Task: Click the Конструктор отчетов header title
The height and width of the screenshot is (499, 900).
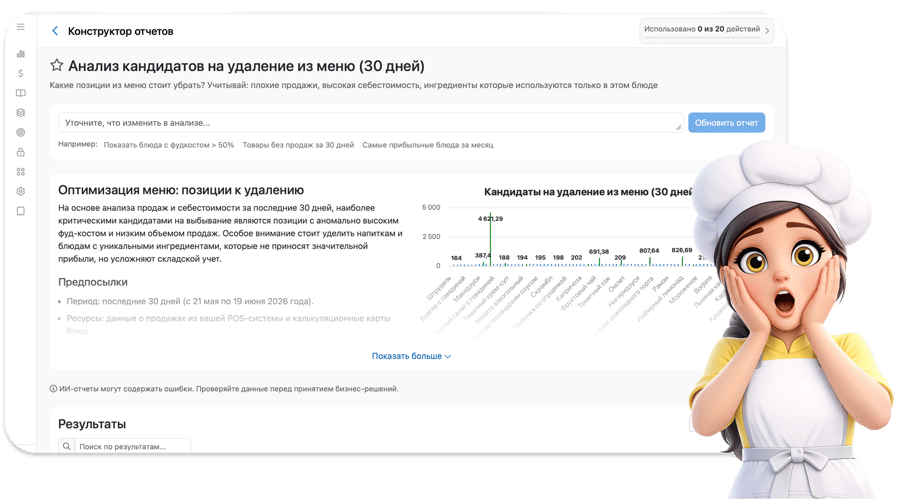Action: click(121, 31)
